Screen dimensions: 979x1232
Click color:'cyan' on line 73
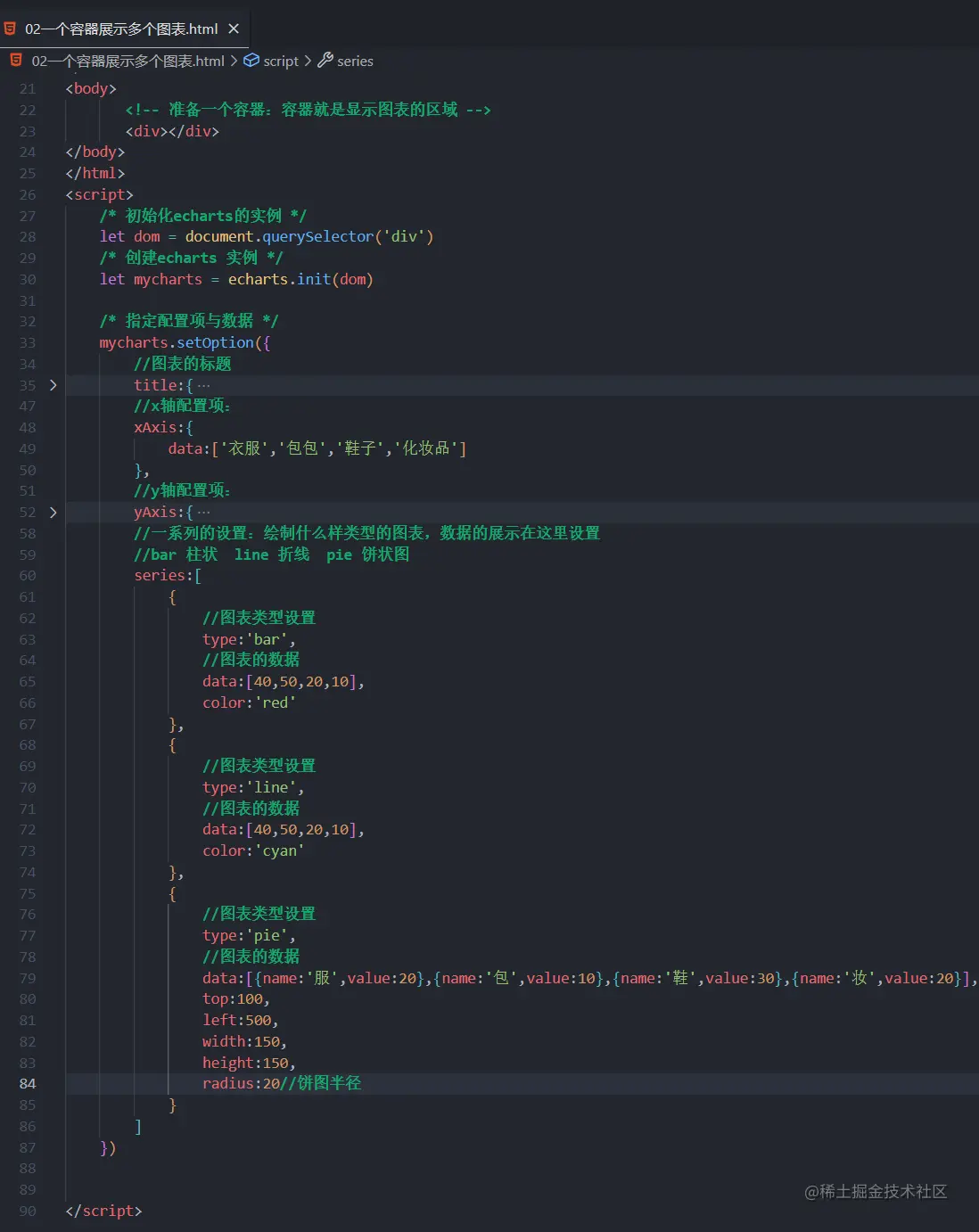point(253,850)
